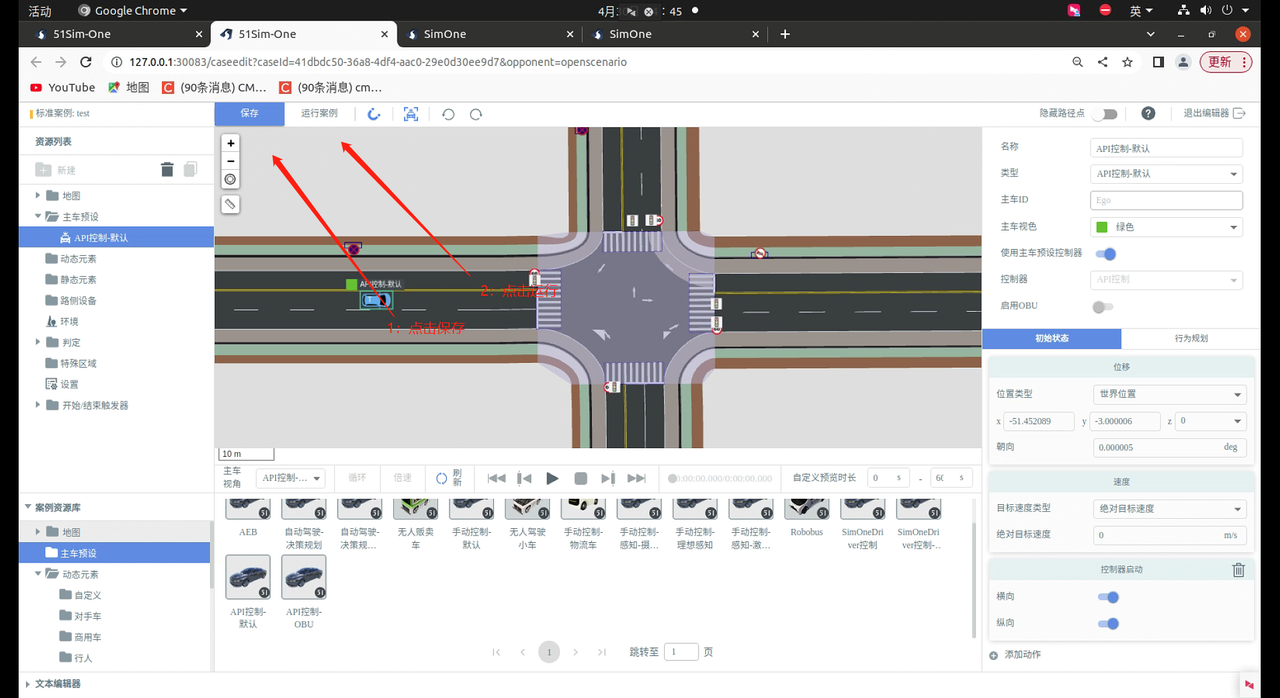Click the 保存 button
1280x698 pixels.
pyautogui.click(x=249, y=114)
